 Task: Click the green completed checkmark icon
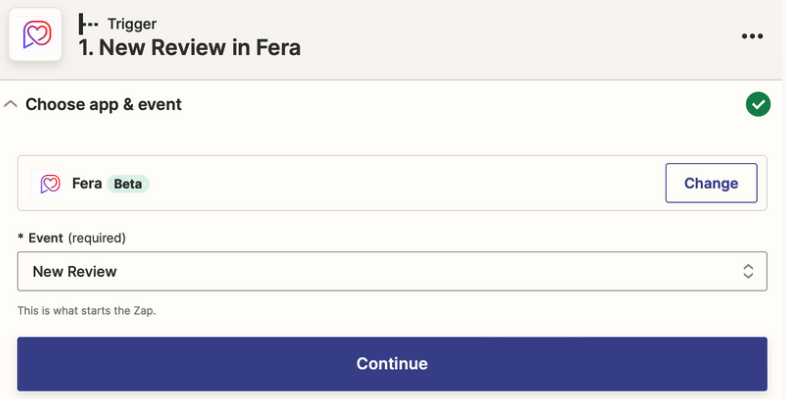point(758,104)
